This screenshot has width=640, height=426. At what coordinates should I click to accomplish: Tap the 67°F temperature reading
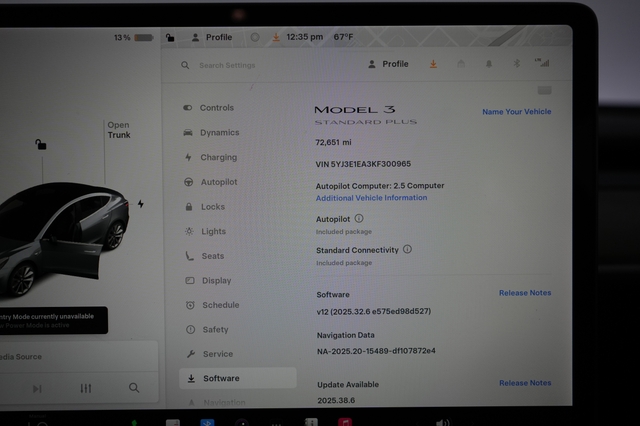tap(343, 37)
